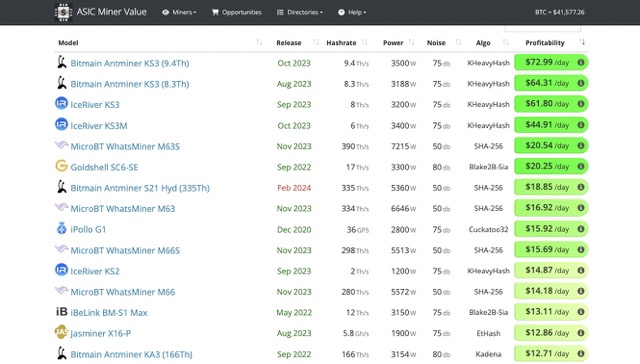The height and width of the screenshot is (364, 640).
Task: Open the IceRiver KS3M model page
Action: tap(99, 126)
